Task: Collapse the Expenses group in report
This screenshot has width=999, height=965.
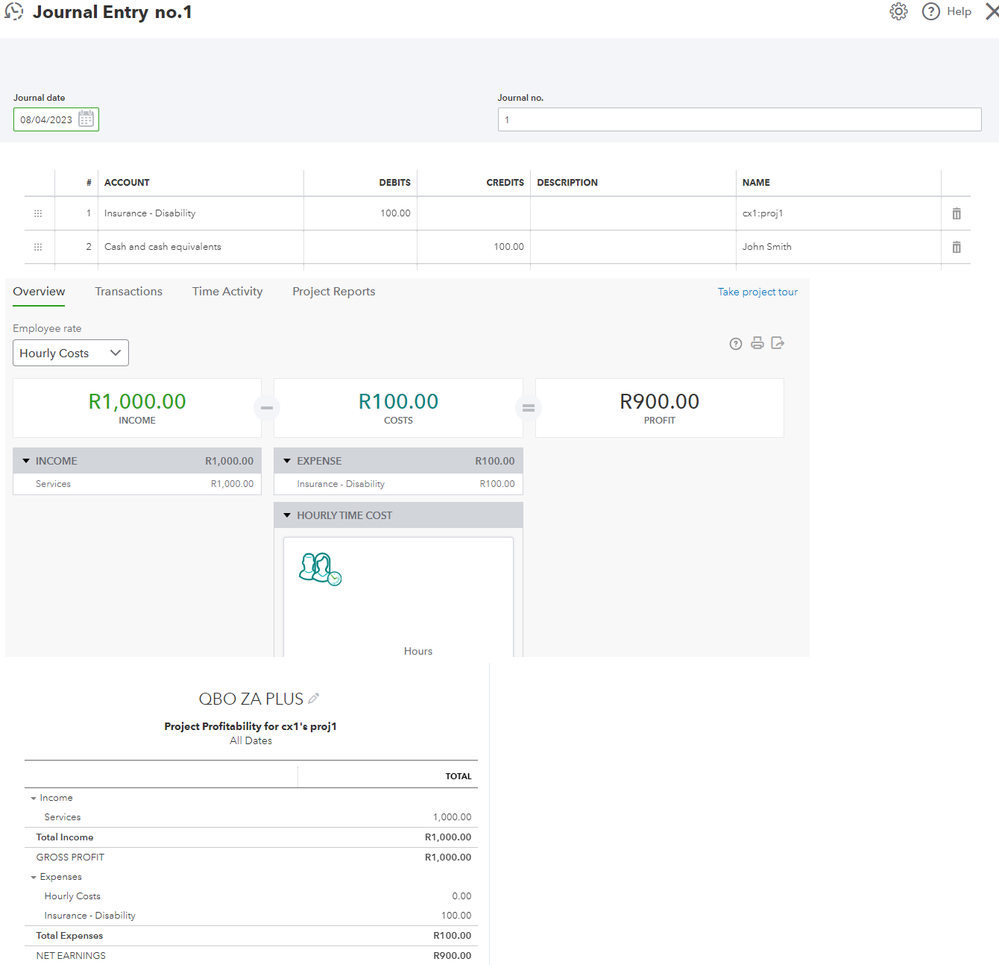Action: click(33, 877)
